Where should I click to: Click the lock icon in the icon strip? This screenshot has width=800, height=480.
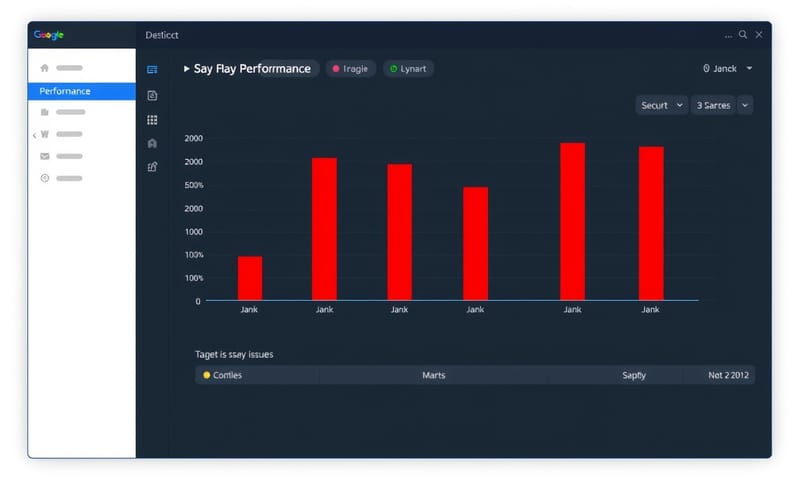[152, 143]
